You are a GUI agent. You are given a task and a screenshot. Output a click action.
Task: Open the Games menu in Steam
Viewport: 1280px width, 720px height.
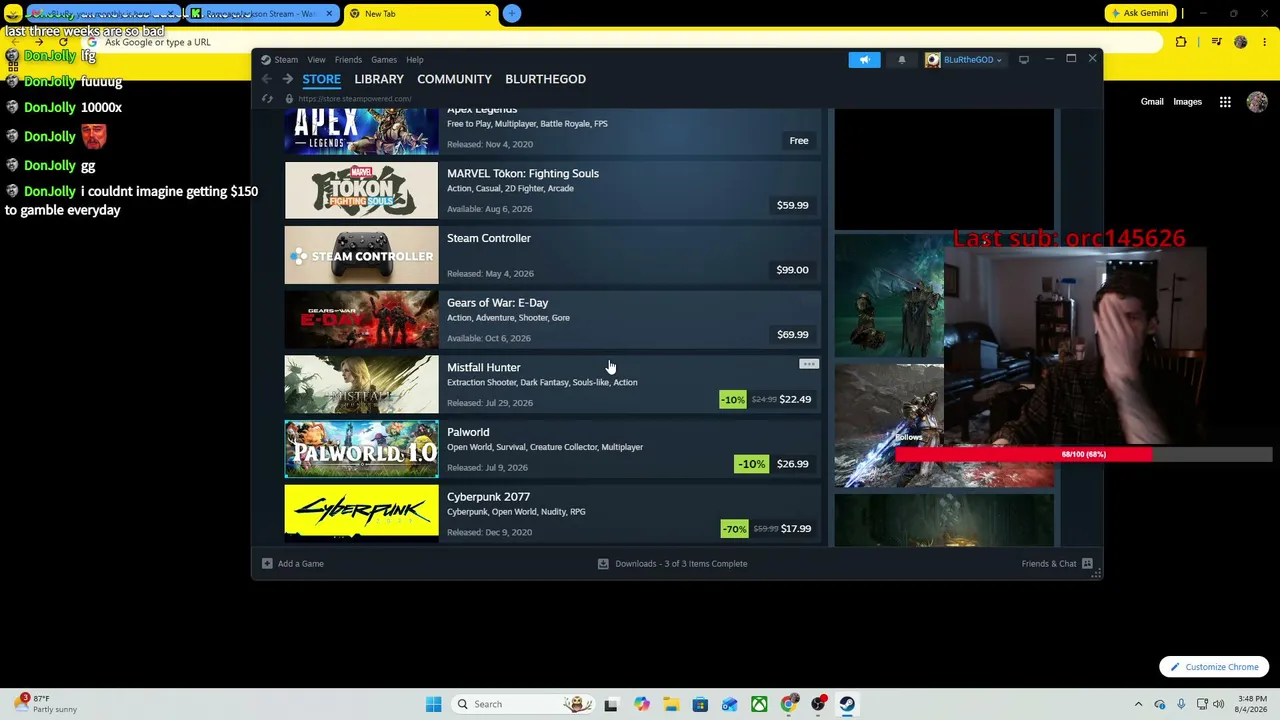(x=384, y=60)
